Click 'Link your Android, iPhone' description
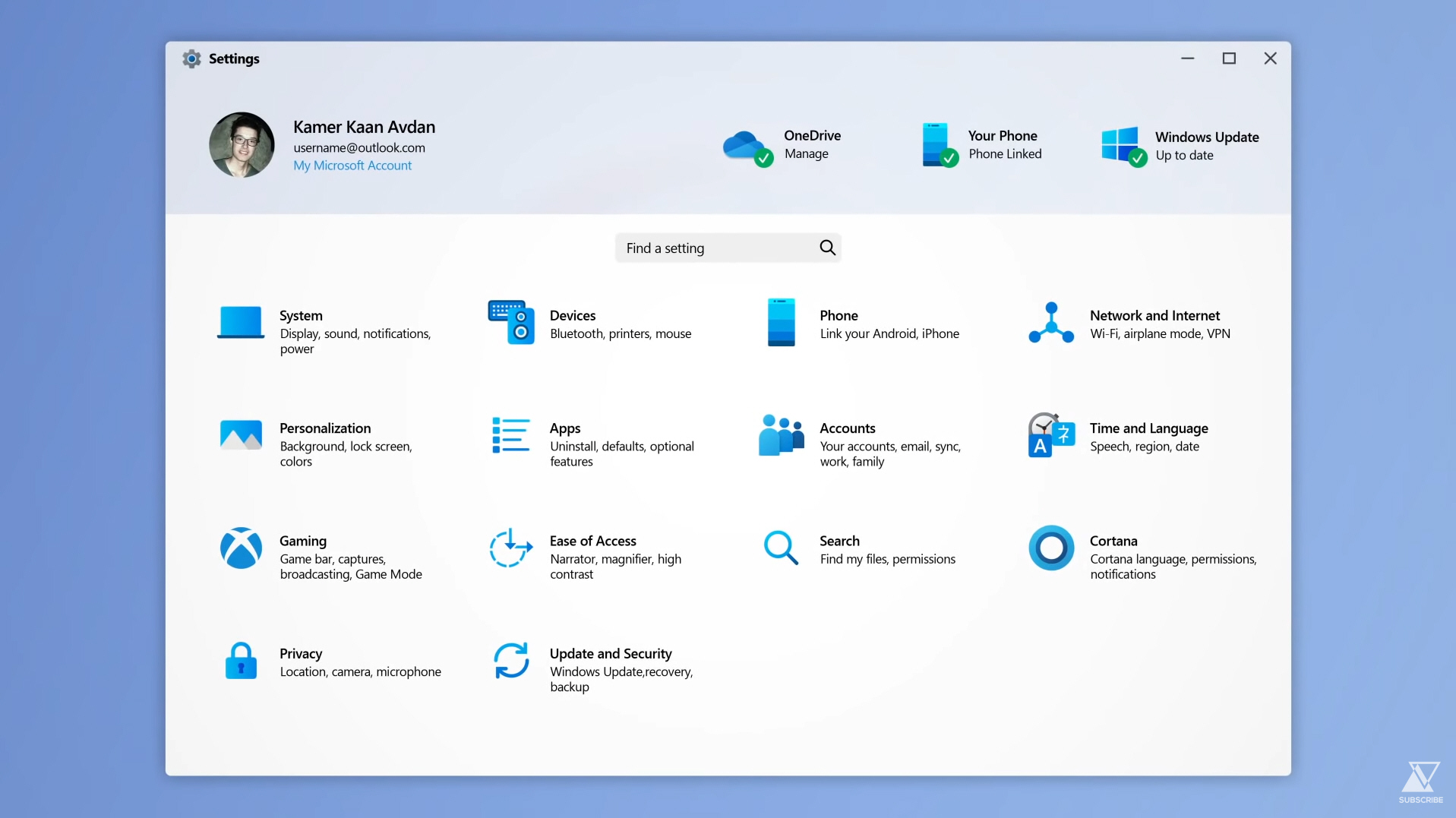The height and width of the screenshot is (818, 1456). (889, 333)
